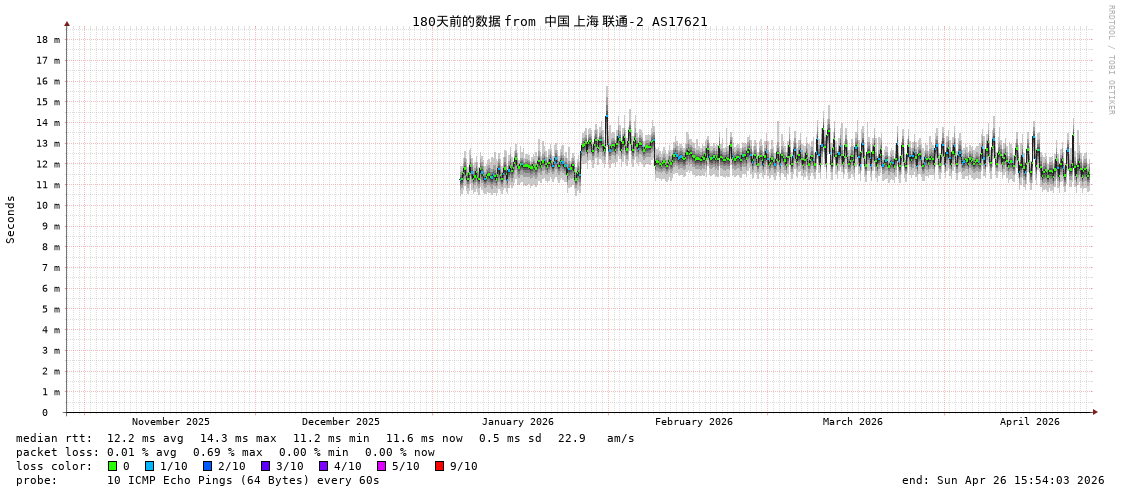Click the March 2026 x-axis label
The image size is (1121, 494).
click(x=852, y=422)
